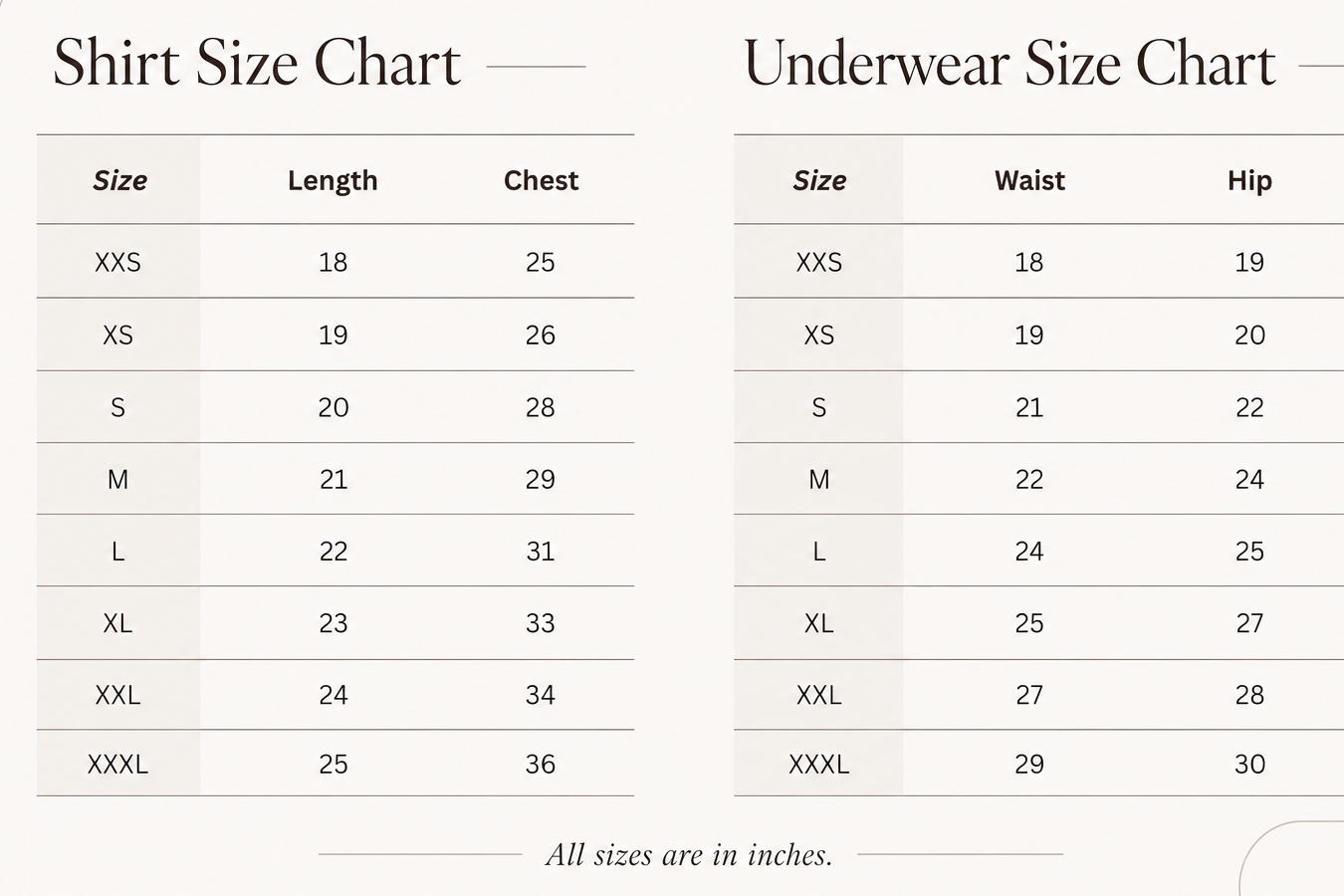Click the Underwear Size Chart title

(x=1009, y=64)
